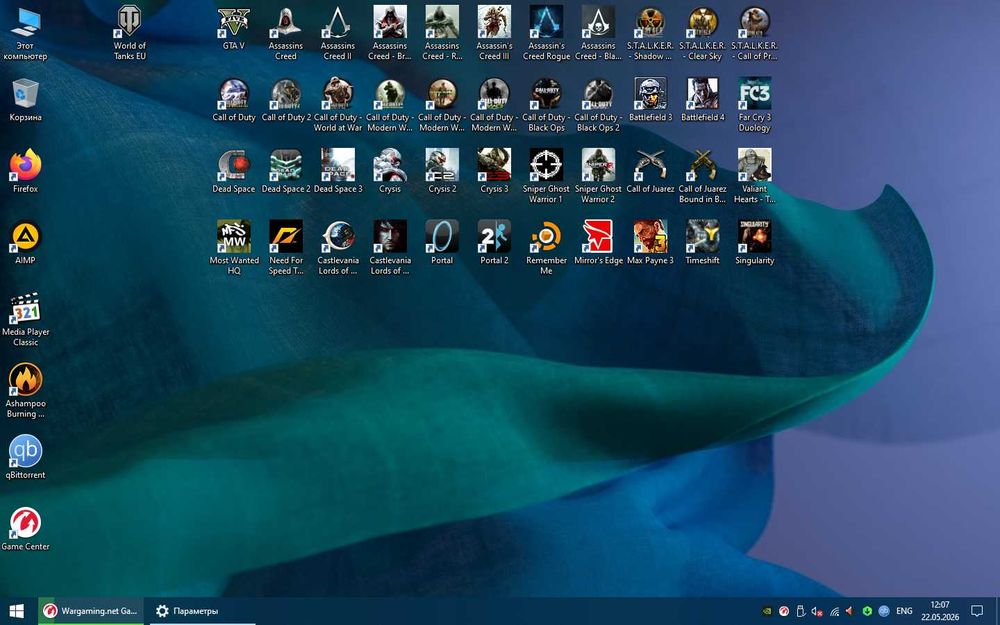Viewport: 1000px width, 625px height.
Task: Click the qBittorrent tray icon
Action: tap(884, 611)
